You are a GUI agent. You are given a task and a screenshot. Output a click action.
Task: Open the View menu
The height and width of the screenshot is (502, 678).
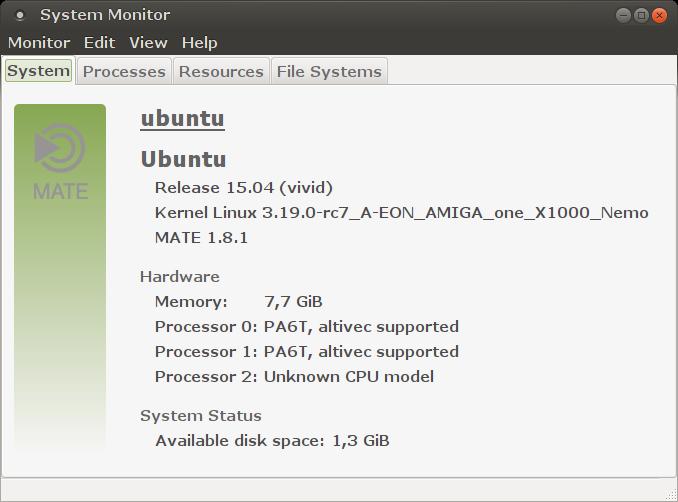pos(148,42)
